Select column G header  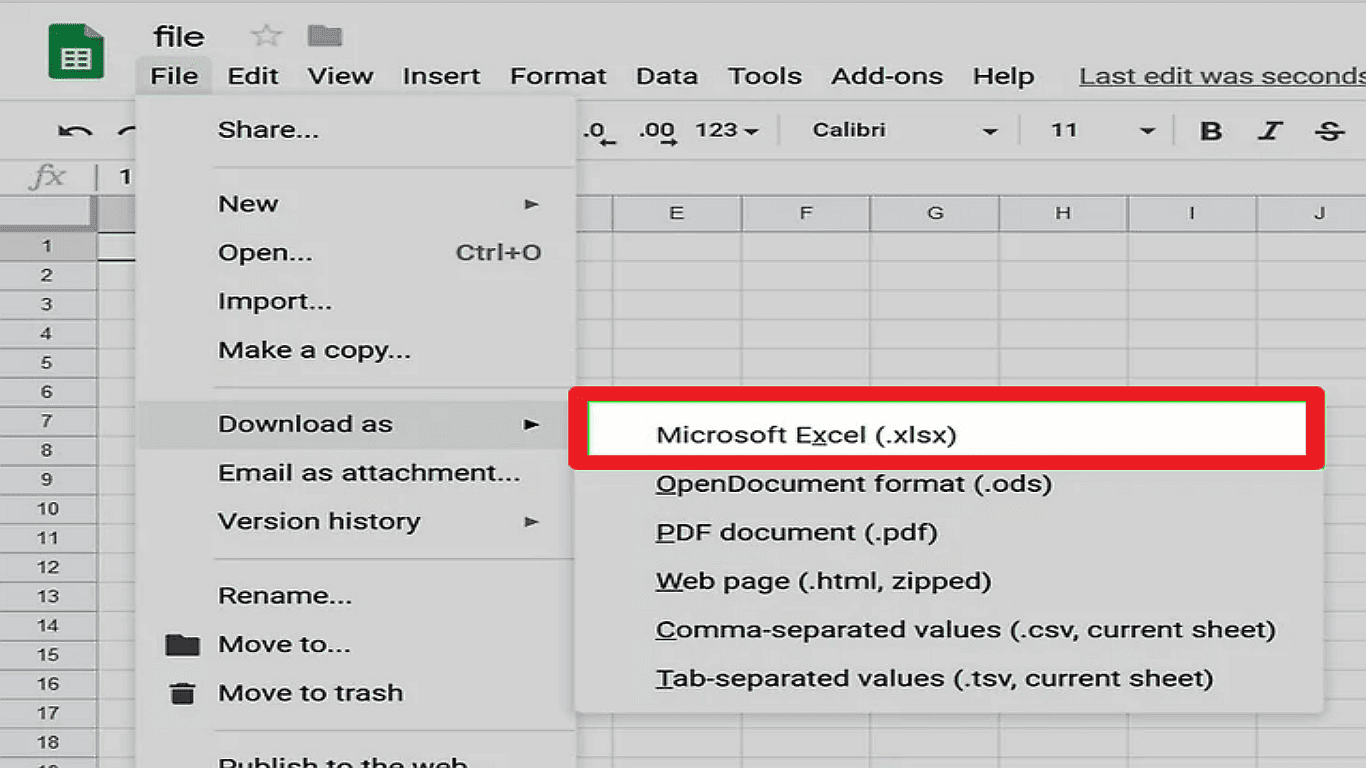(935, 213)
